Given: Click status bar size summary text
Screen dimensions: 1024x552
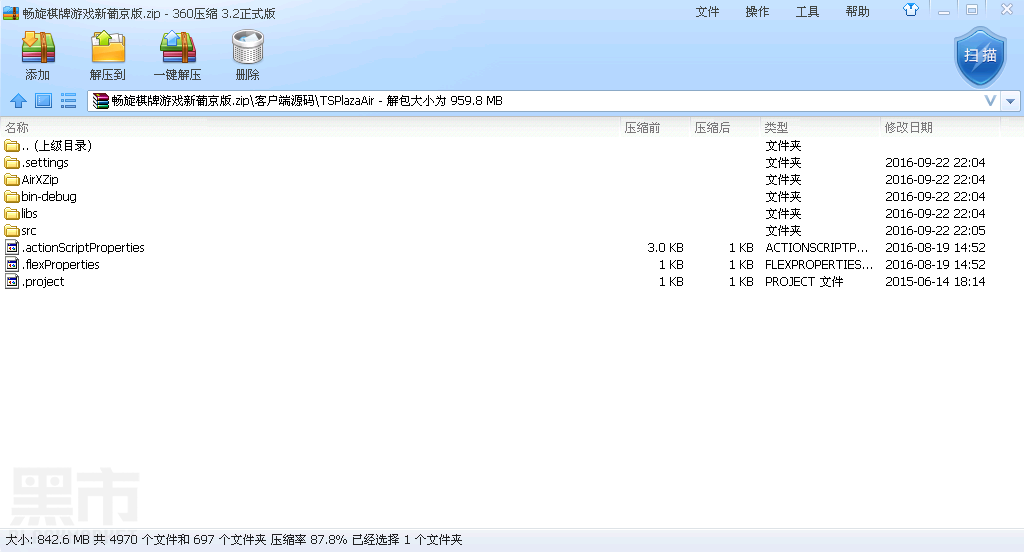Looking at the screenshot, I should (x=234, y=540).
